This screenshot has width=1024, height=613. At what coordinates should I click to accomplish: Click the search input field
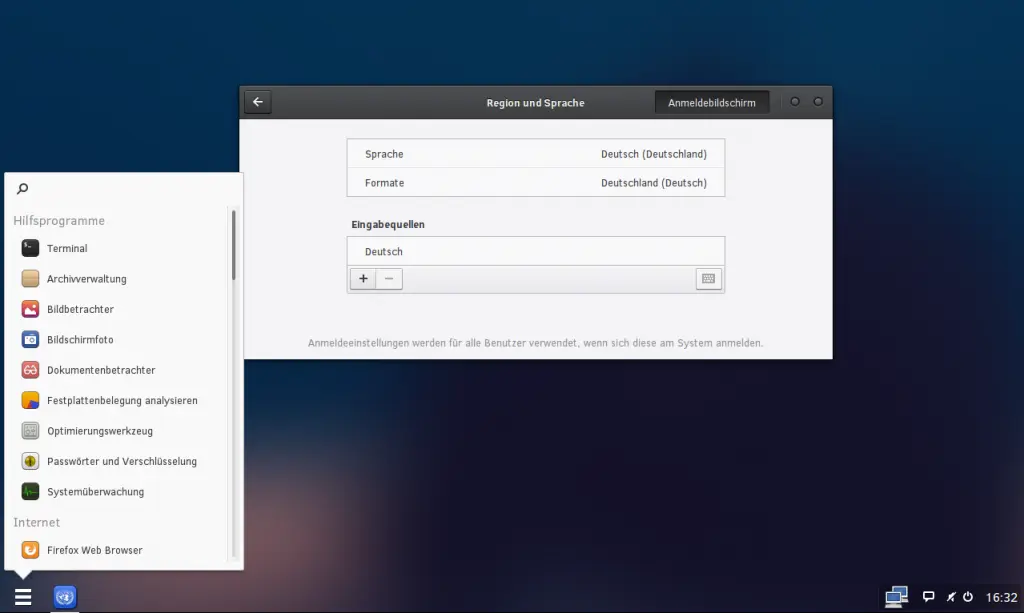pos(120,188)
